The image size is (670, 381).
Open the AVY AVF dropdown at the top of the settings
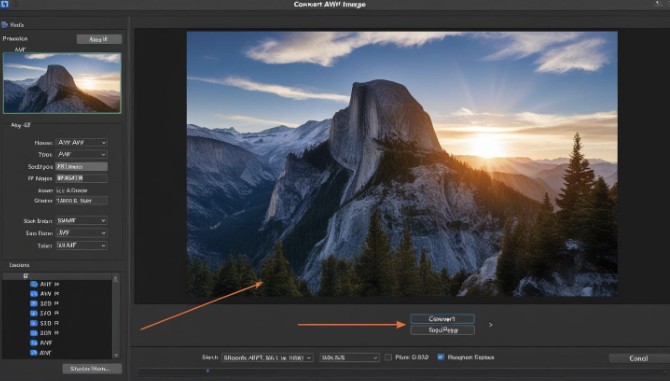[x=82, y=142]
